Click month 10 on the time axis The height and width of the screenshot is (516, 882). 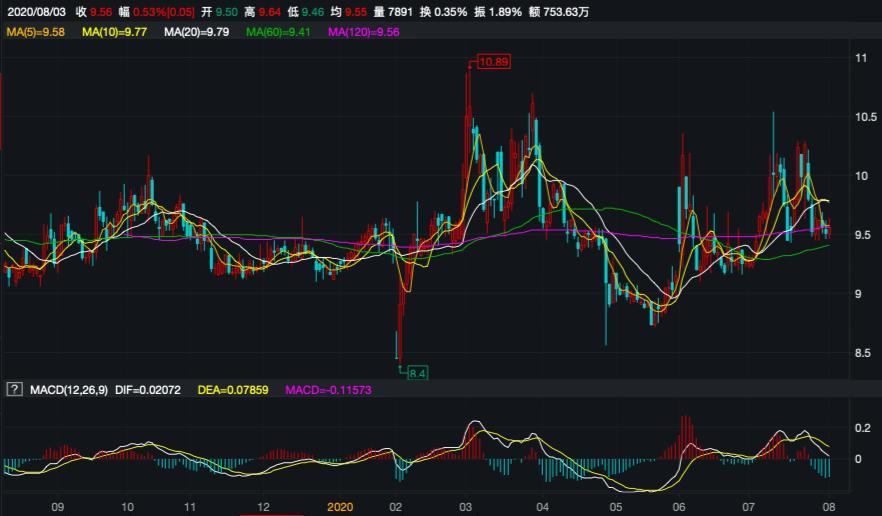[127, 507]
